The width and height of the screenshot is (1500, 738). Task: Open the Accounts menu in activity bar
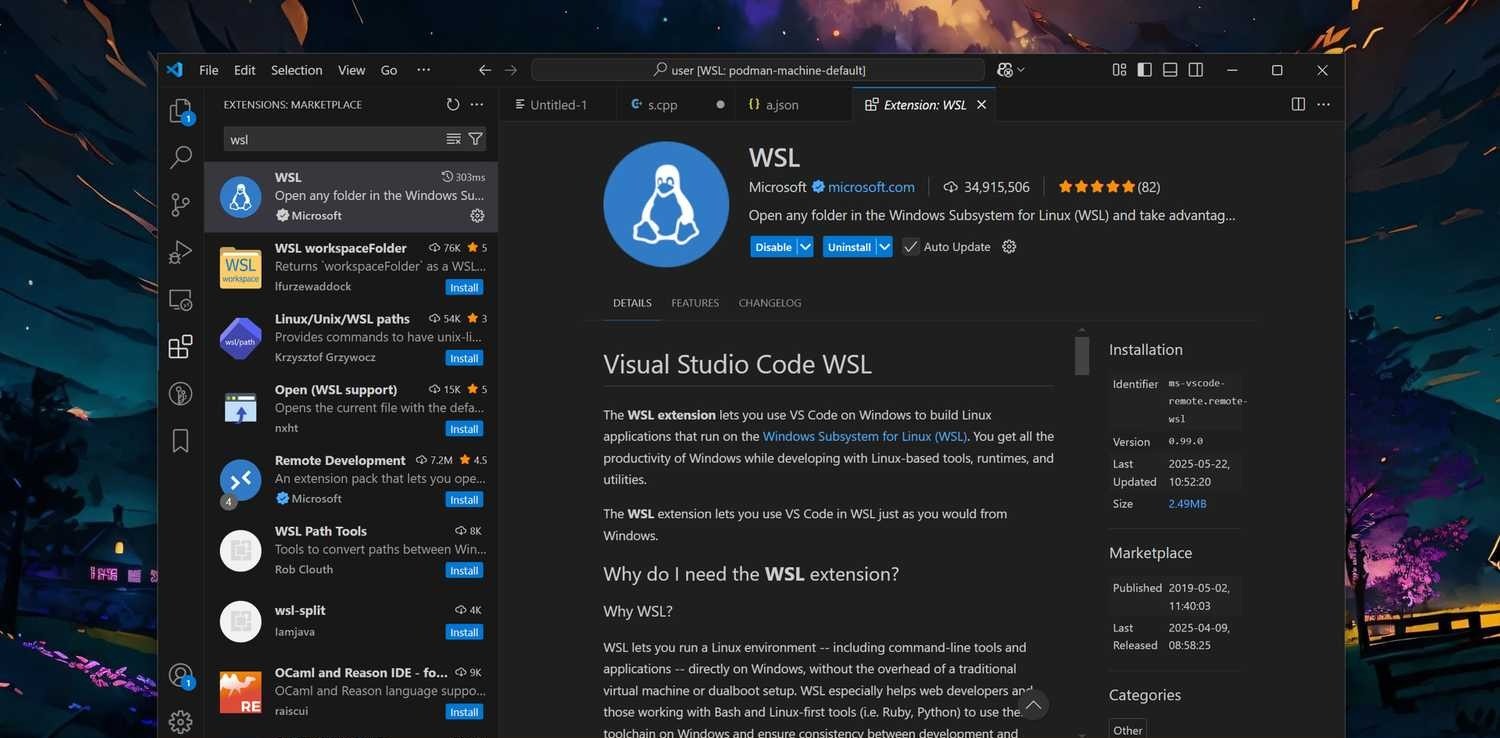coord(180,675)
